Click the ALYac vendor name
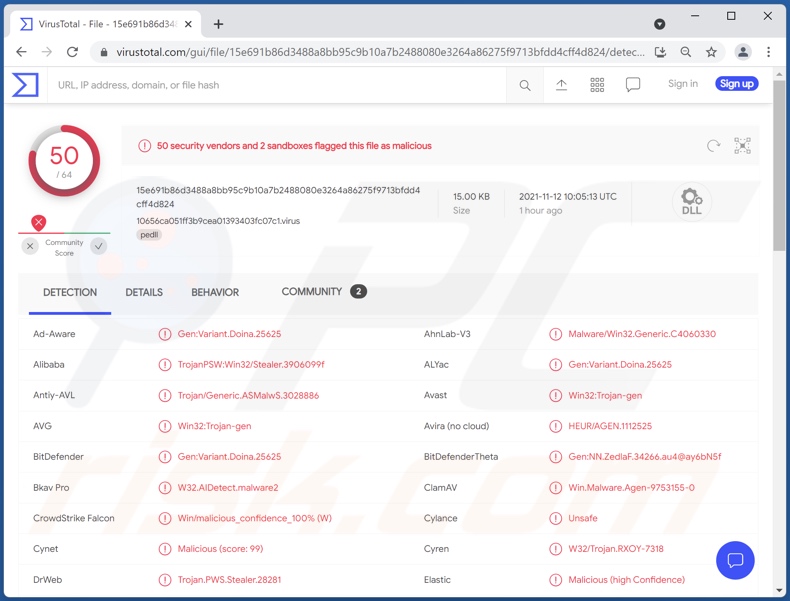This screenshot has height=601, width=790. pyautogui.click(x=436, y=365)
